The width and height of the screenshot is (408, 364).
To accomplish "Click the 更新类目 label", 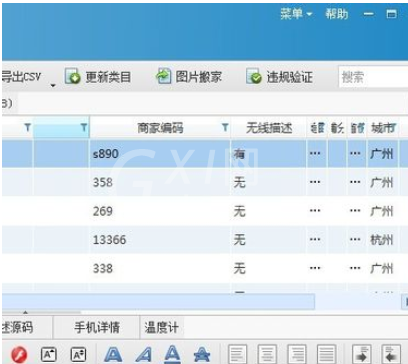I will point(108,77).
